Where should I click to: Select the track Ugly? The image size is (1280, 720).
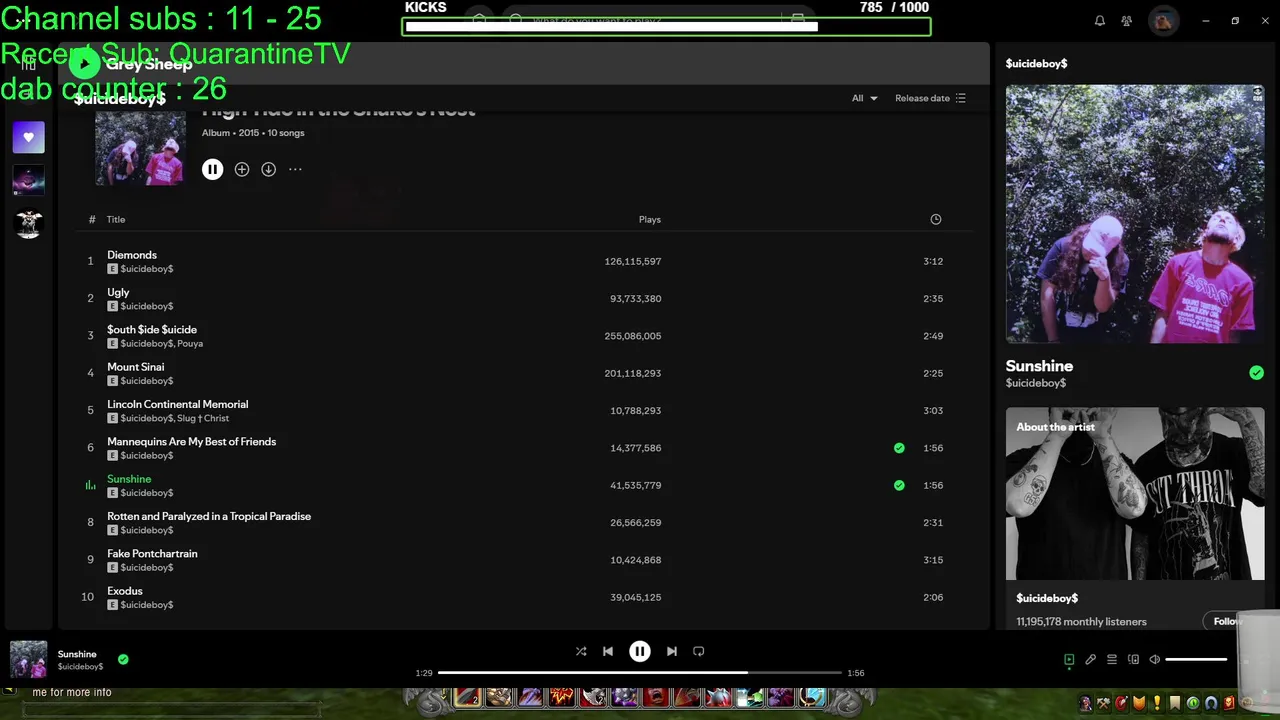pos(118,292)
